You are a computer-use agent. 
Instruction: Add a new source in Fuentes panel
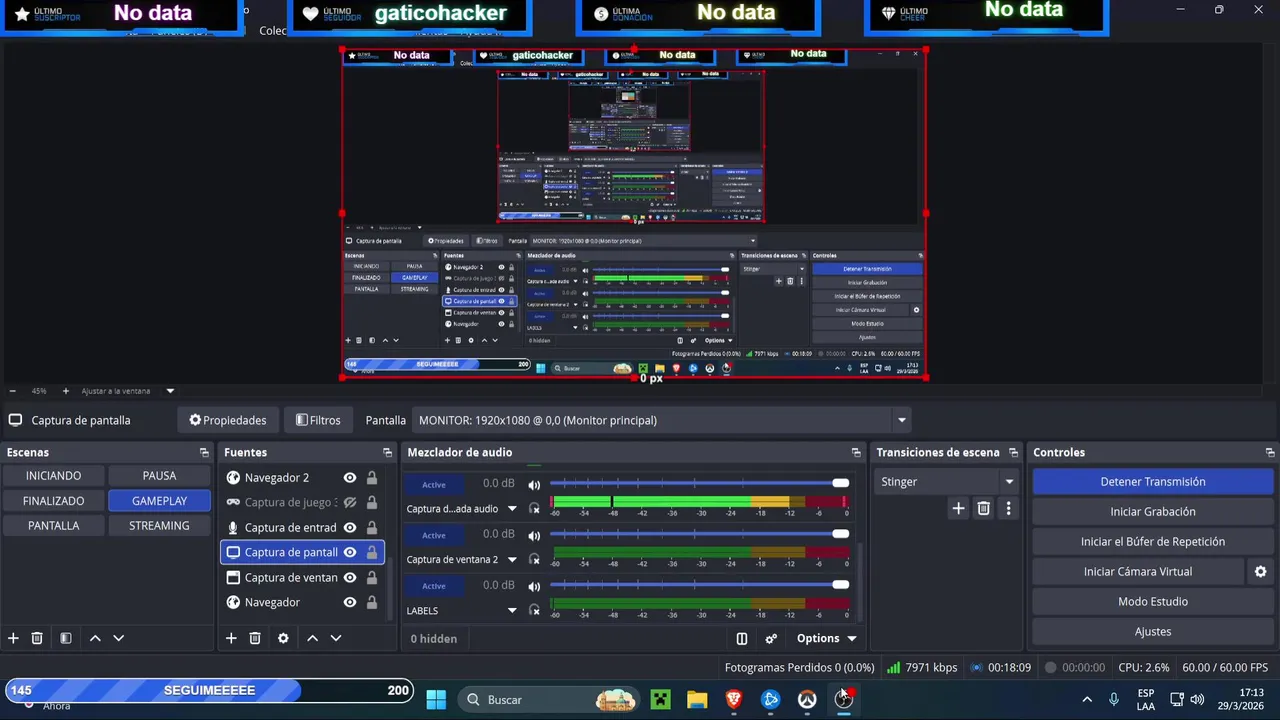(x=231, y=638)
